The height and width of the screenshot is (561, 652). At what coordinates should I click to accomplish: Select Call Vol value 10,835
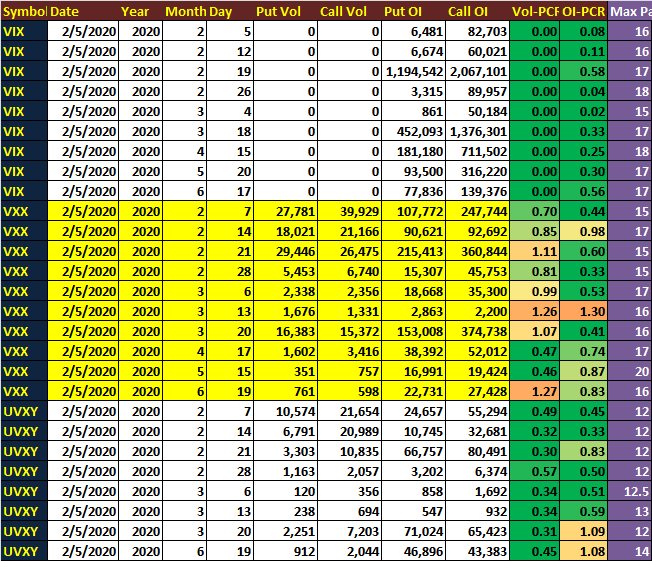coord(350,451)
